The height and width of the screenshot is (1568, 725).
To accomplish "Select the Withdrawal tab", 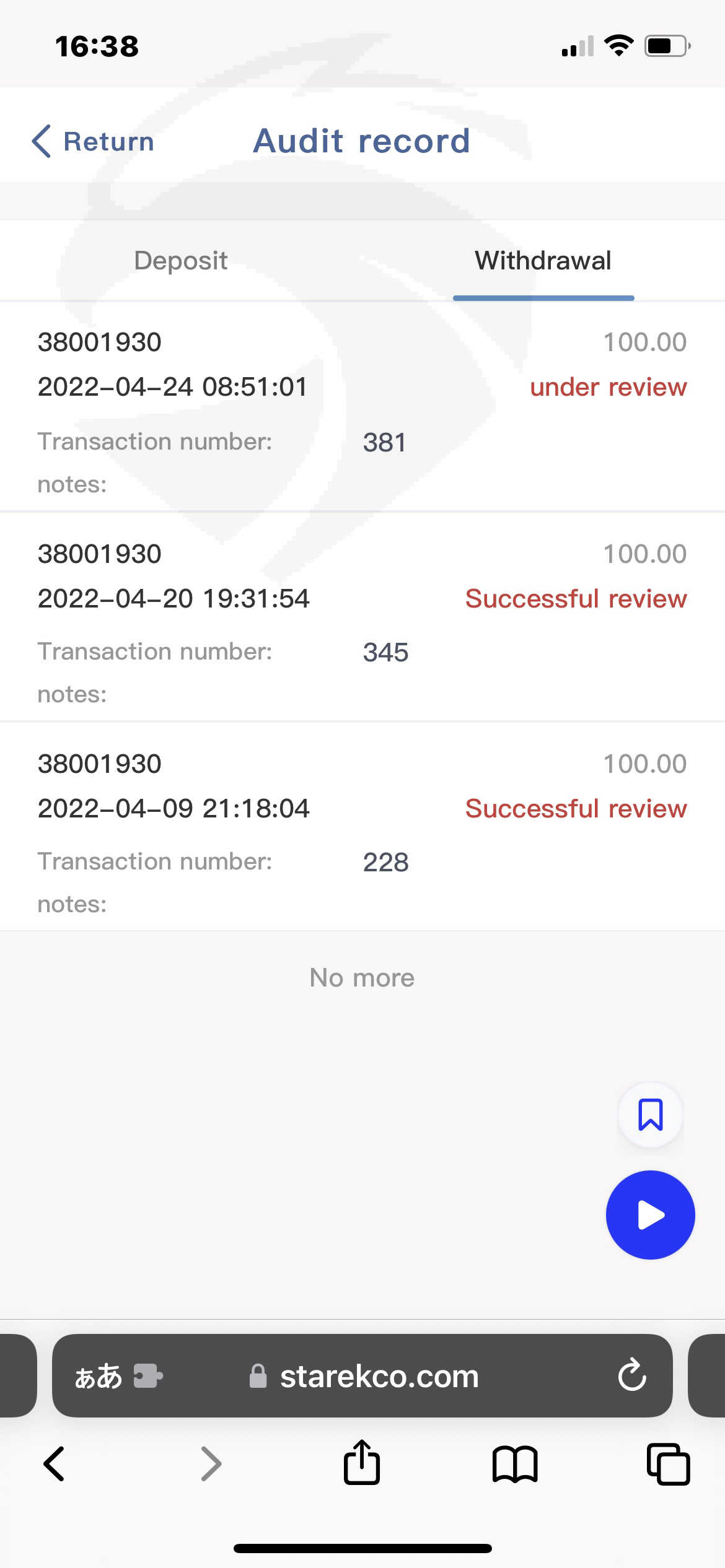I will click(543, 261).
